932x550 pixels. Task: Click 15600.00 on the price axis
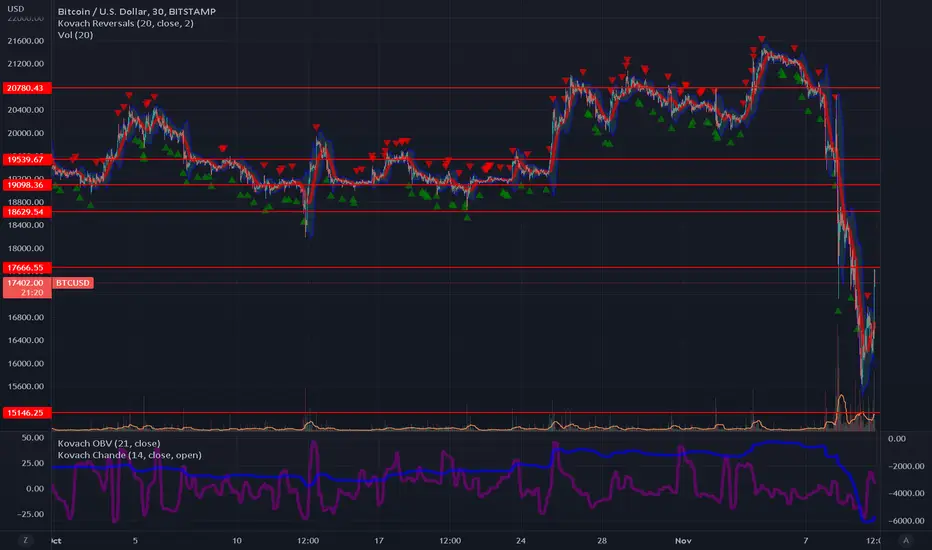click(26, 386)
